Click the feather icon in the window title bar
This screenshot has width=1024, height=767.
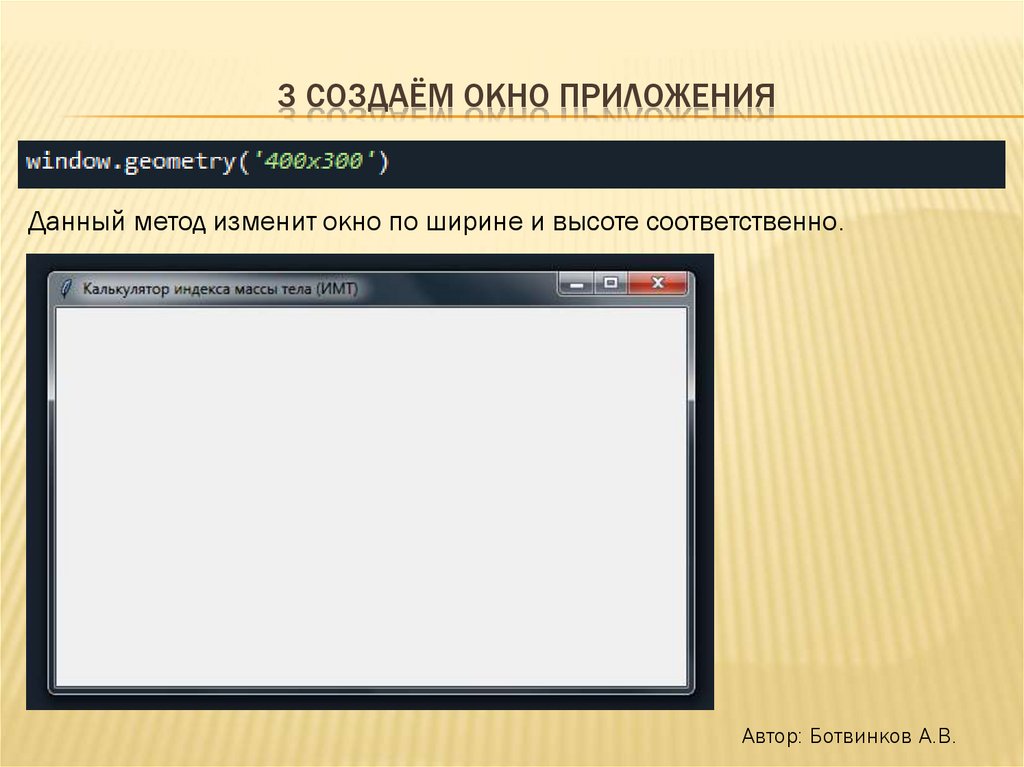pyautogui.click(x=66, y=287)
